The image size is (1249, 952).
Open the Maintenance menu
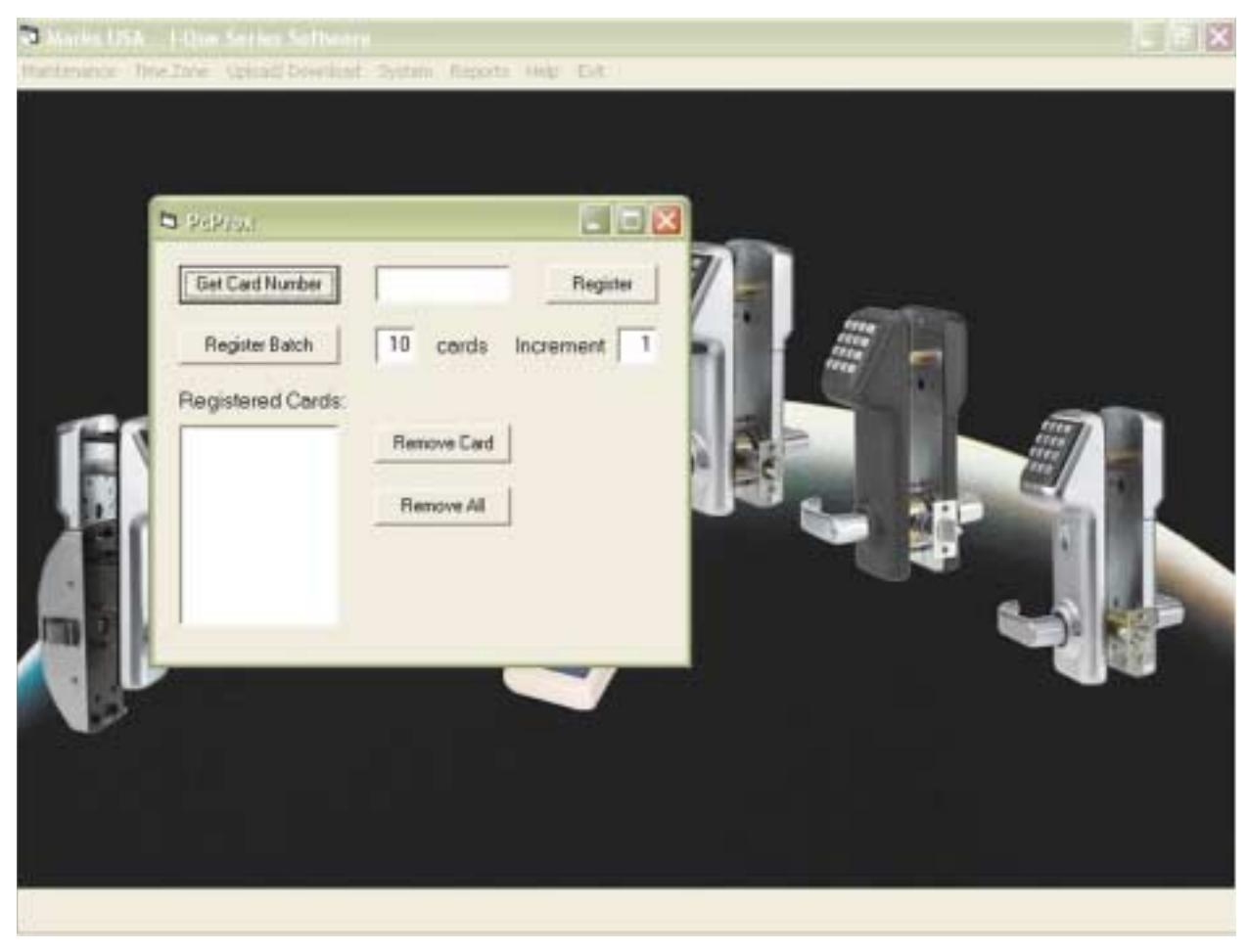pyautogui.click(x=69, y=71)
